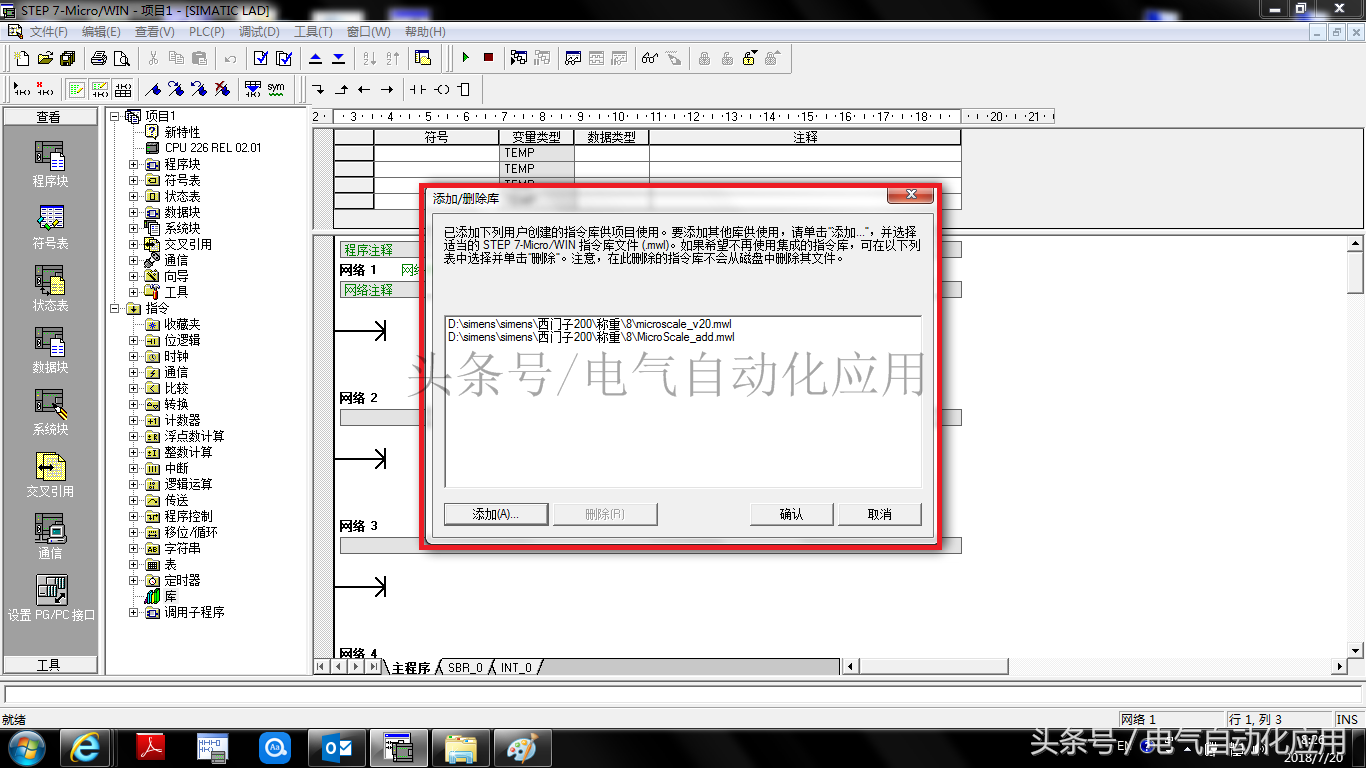
Task: Put the PLC in STOP mode
Action: tap(488, 58)
